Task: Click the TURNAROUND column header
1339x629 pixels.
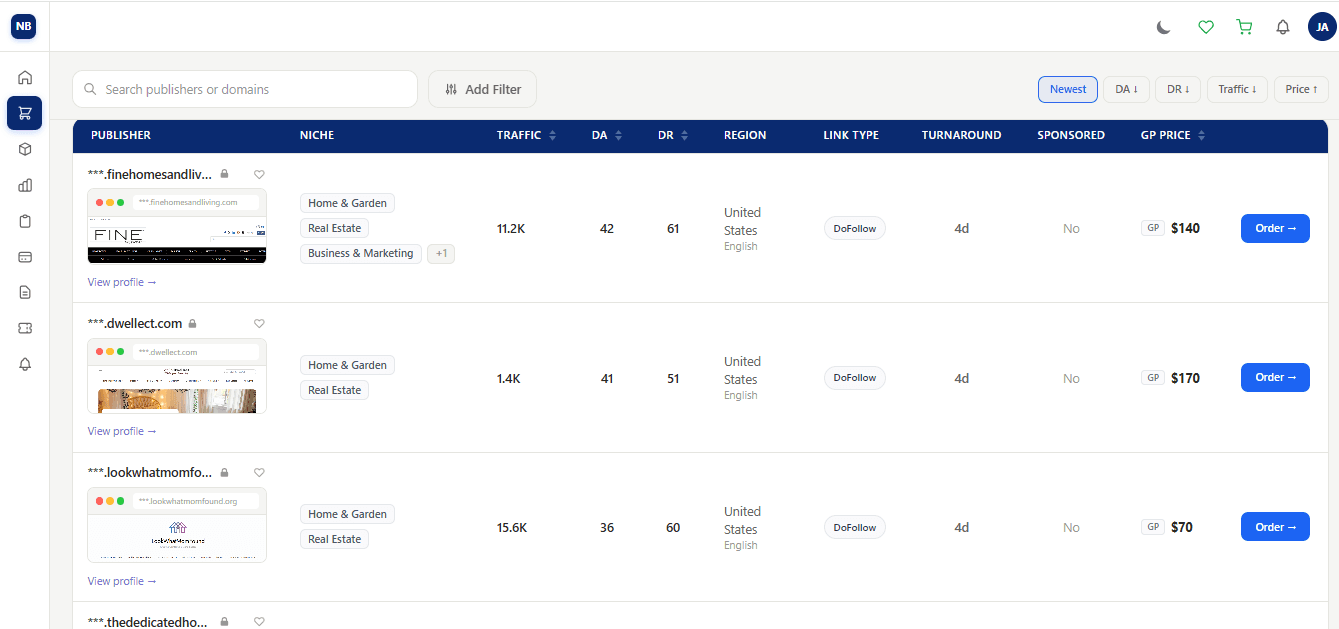Action: [x=961, y=135]
